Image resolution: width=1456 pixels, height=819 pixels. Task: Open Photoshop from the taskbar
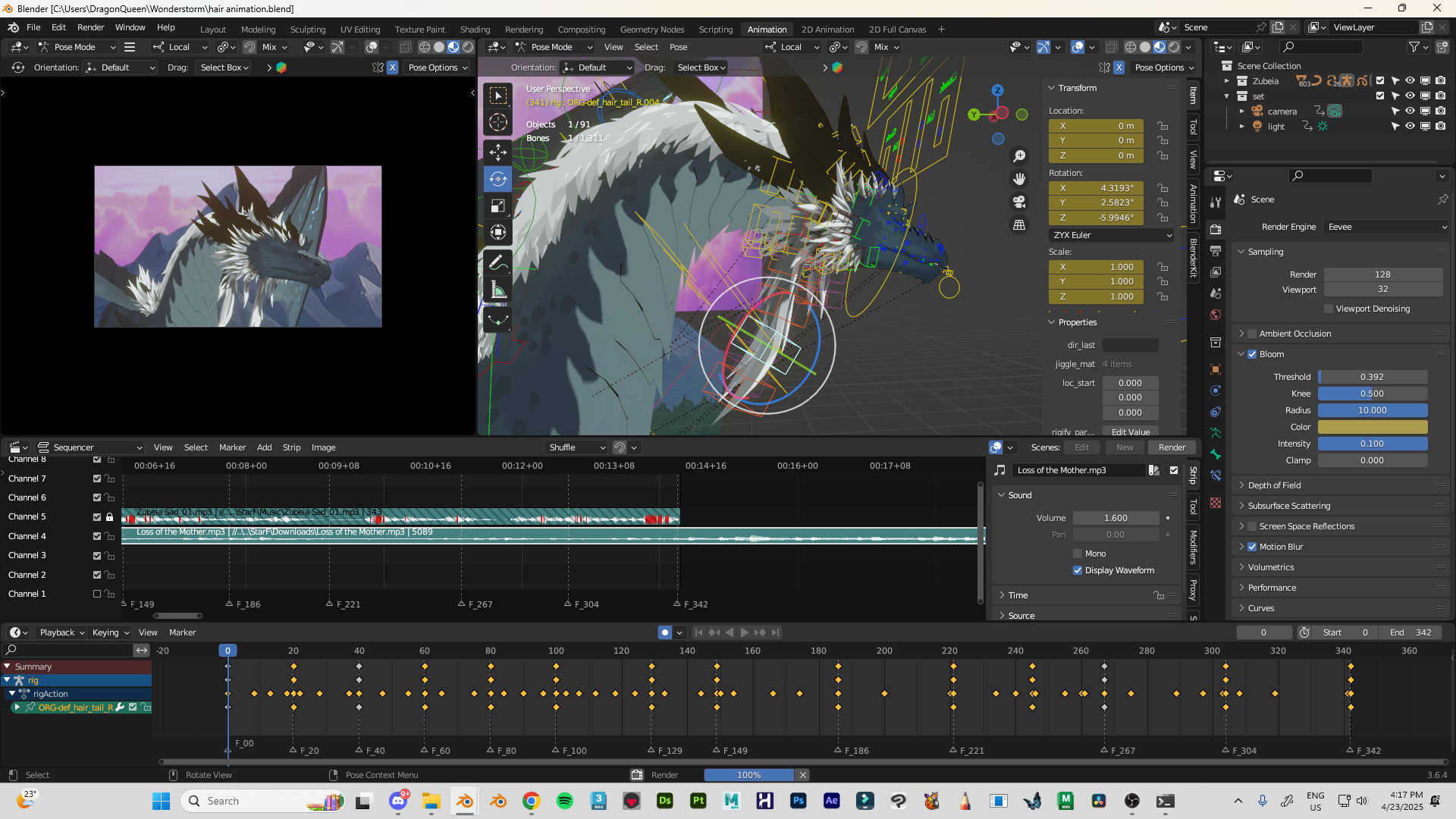pyautogui.click(x=799, y=801)
